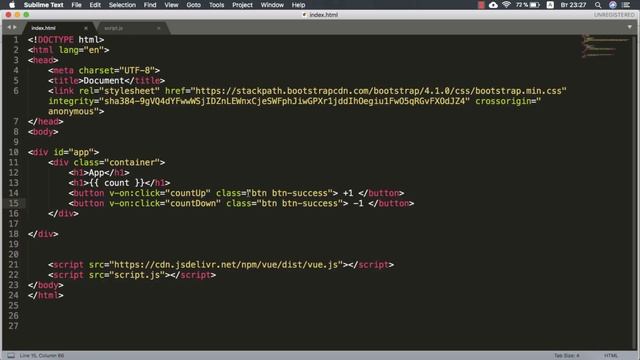Open the Edit menu

[95, 5]
